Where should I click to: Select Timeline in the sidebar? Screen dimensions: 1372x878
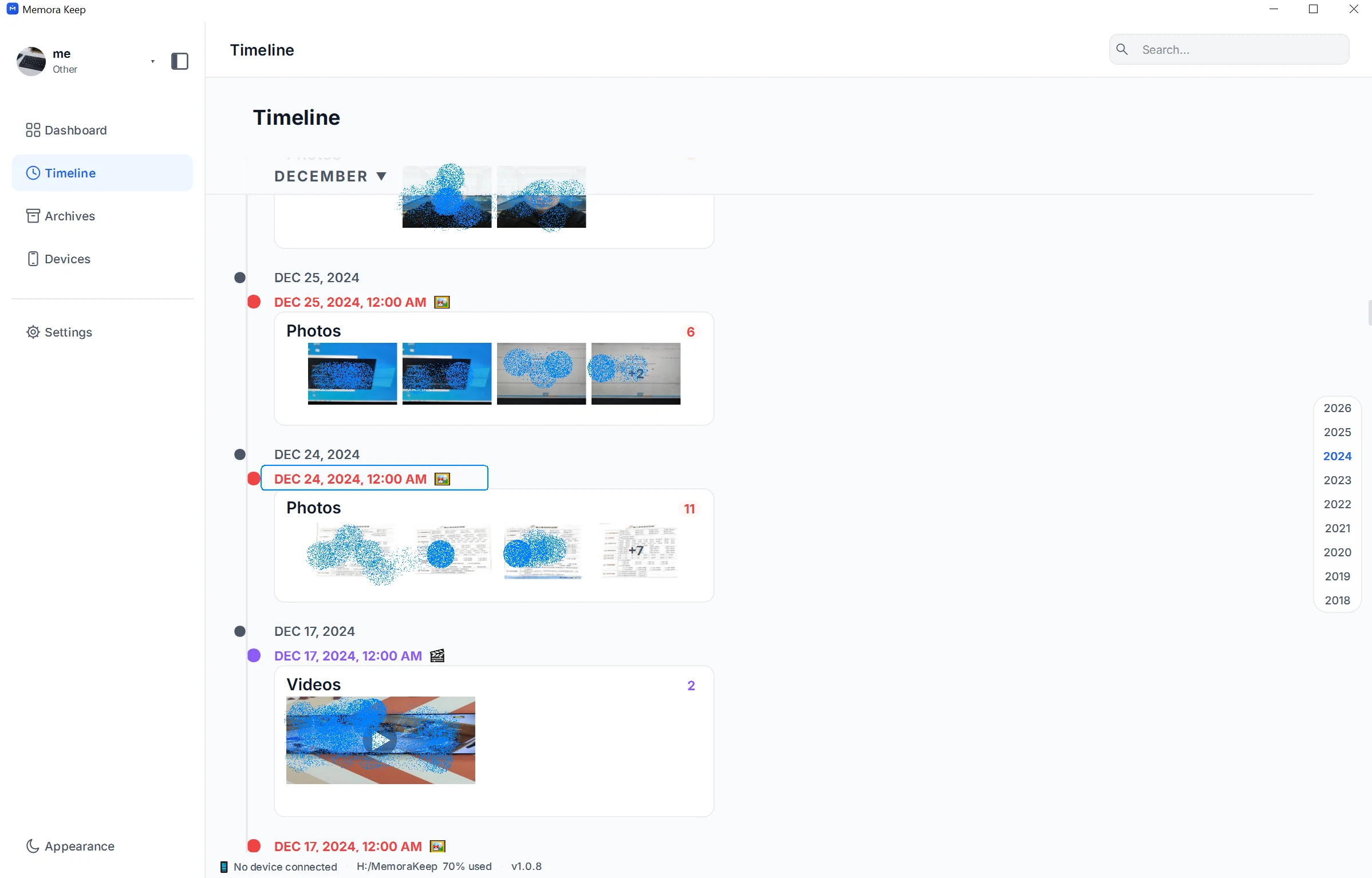pos(102,173)
